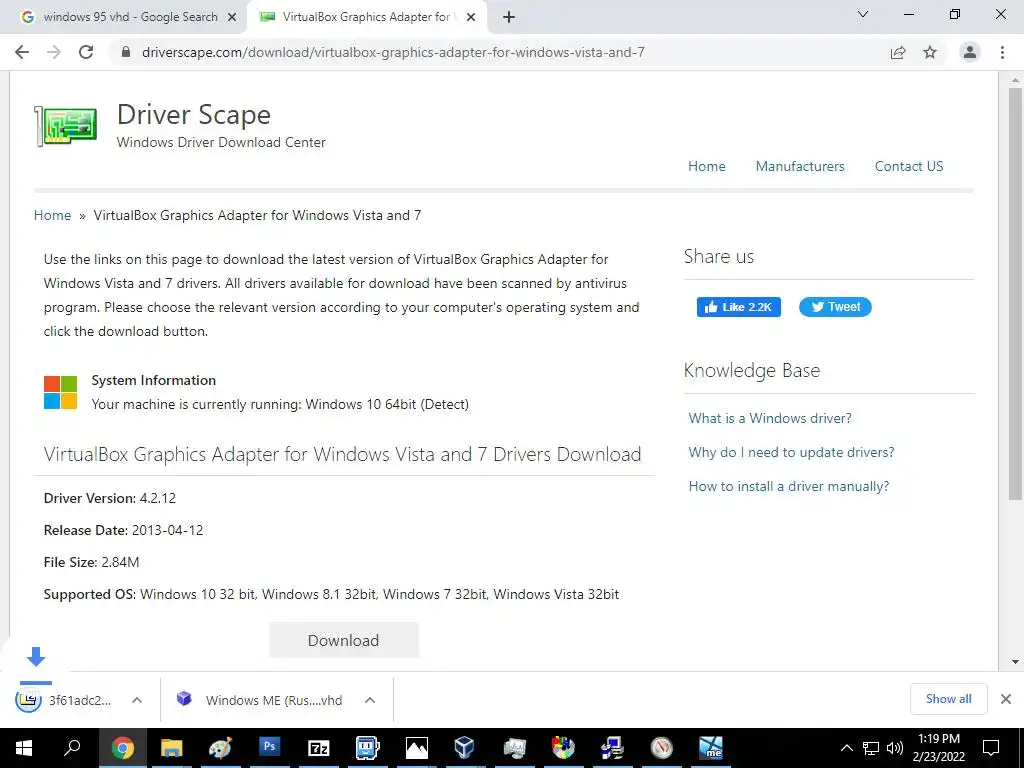
Task: Open the Contact US navigation menu item
Action: point(909,166)
